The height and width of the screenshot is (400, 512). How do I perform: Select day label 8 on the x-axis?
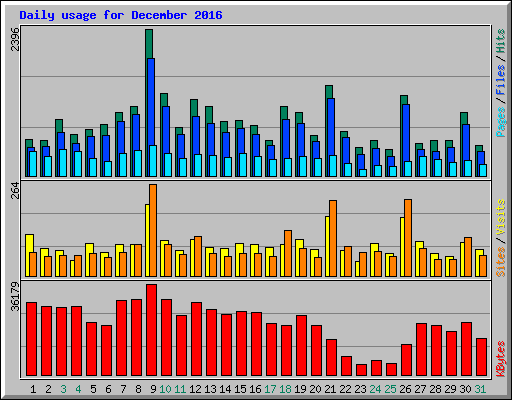coord(138,389)
